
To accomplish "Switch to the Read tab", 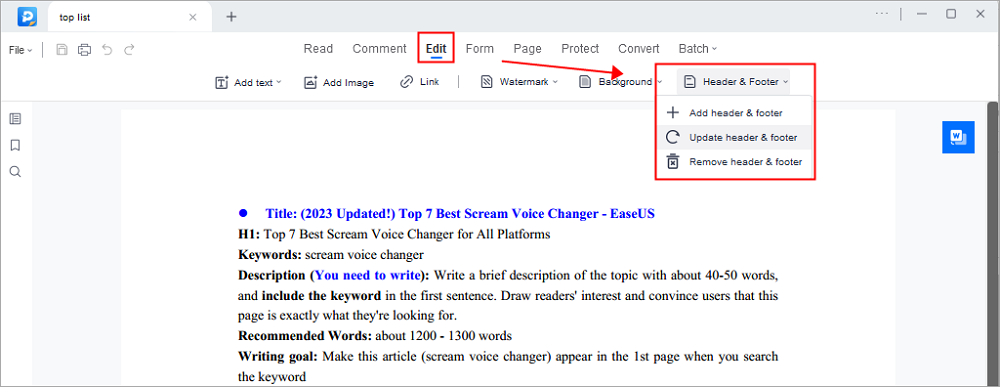I will [318, 48].
